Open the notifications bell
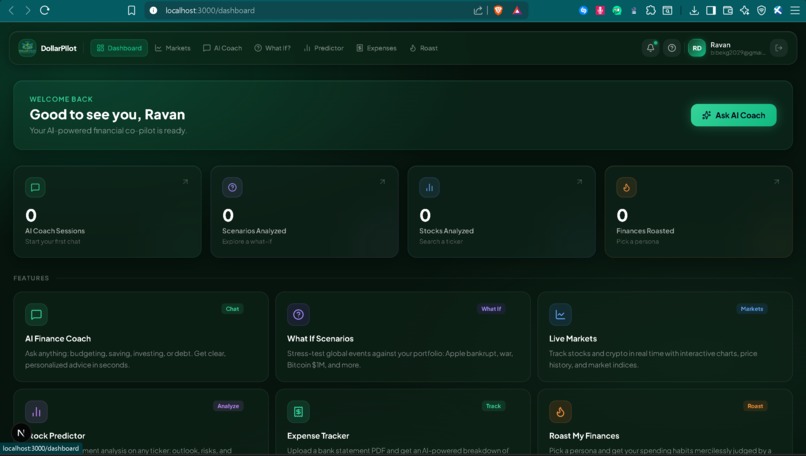 (x=650, y=48)
